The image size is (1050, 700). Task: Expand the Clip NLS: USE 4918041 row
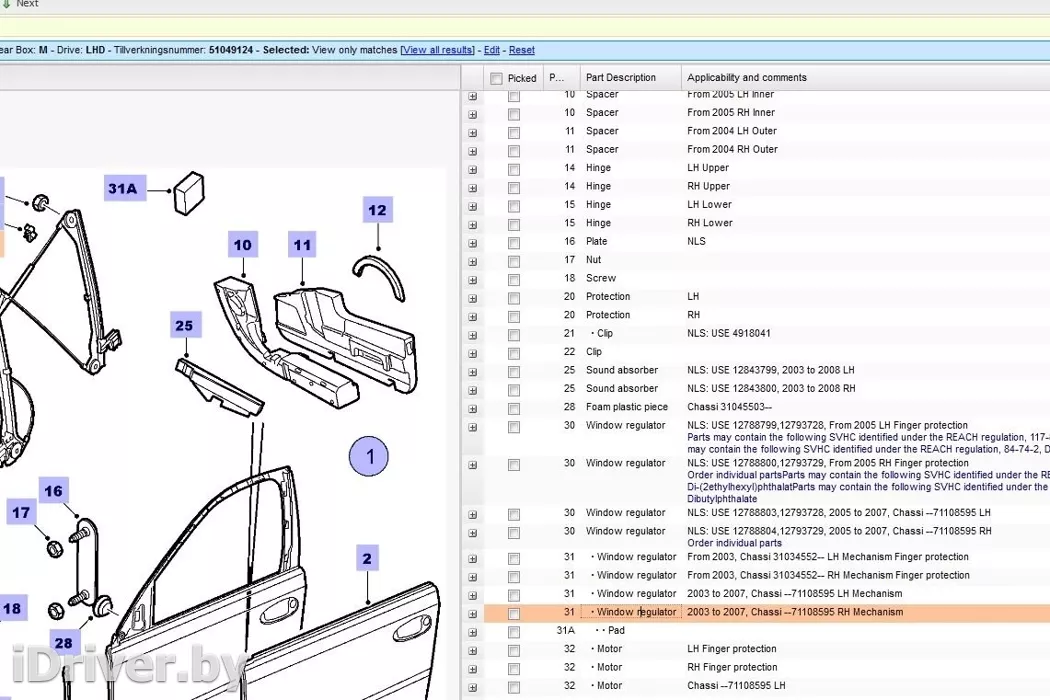pos(473,335)
